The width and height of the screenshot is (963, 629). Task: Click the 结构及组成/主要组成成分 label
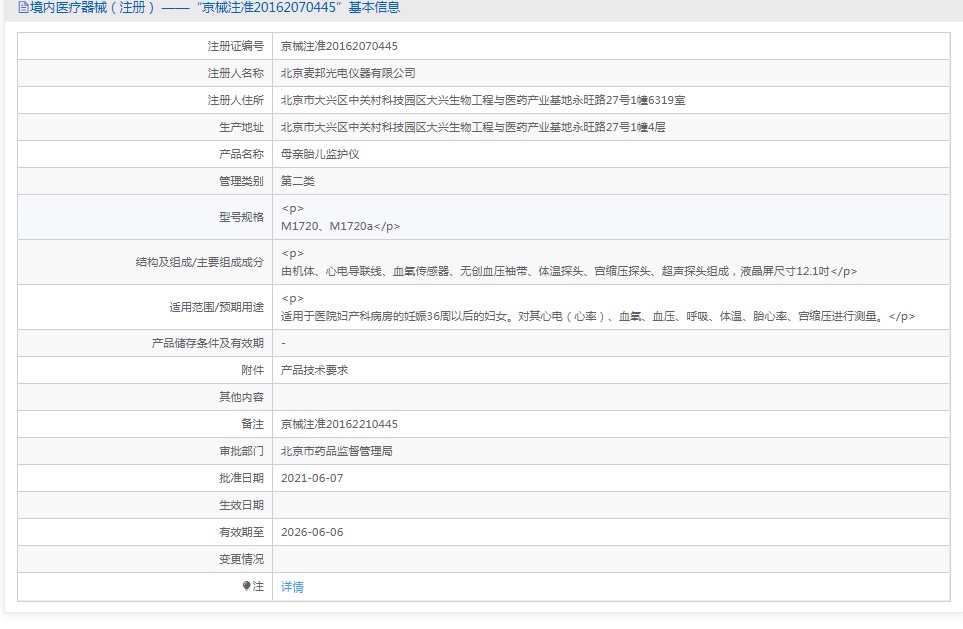[x=200, y=262]
